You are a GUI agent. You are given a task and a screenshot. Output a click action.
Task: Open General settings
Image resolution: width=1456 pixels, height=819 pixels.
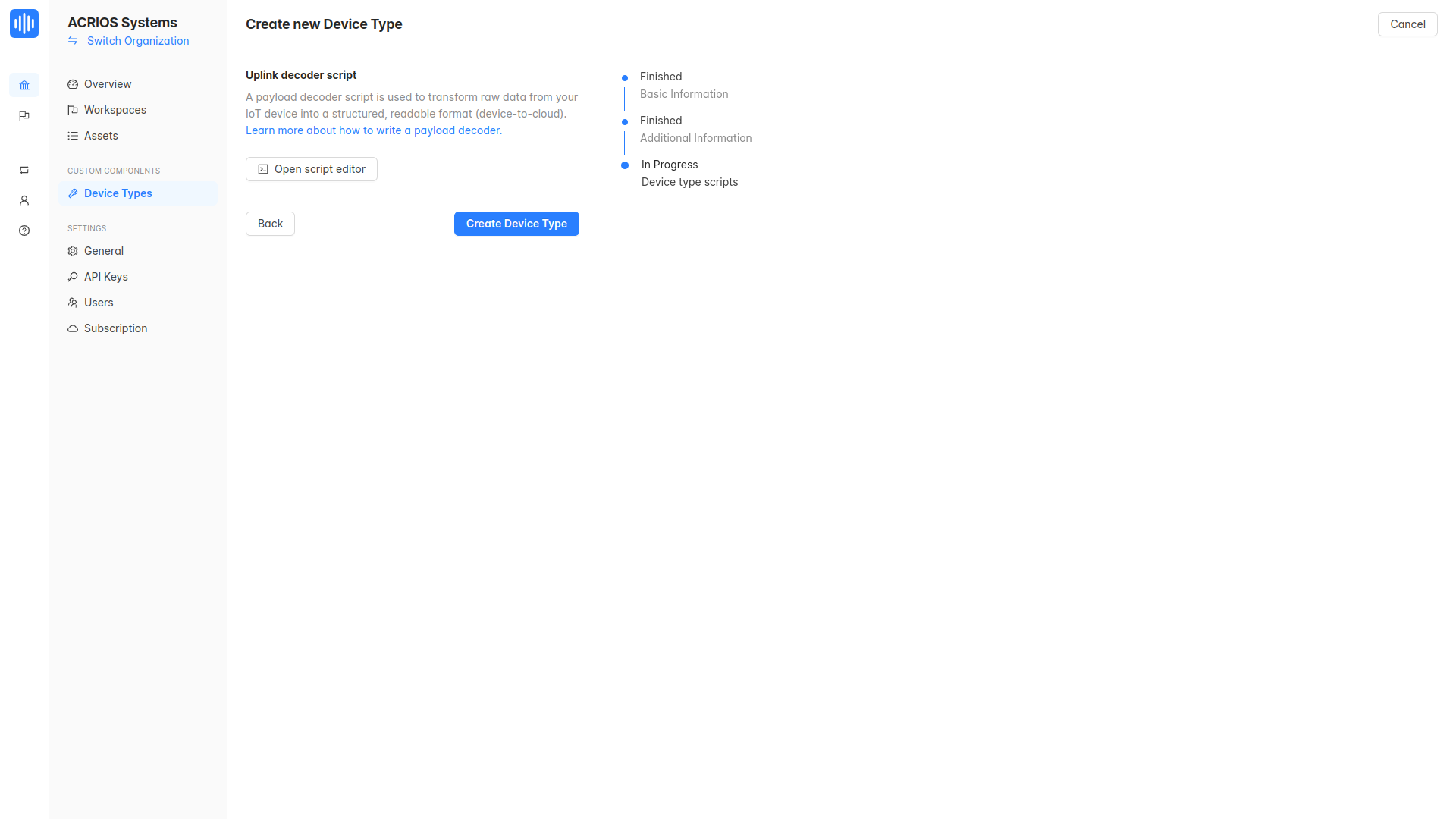pos(104,251)
